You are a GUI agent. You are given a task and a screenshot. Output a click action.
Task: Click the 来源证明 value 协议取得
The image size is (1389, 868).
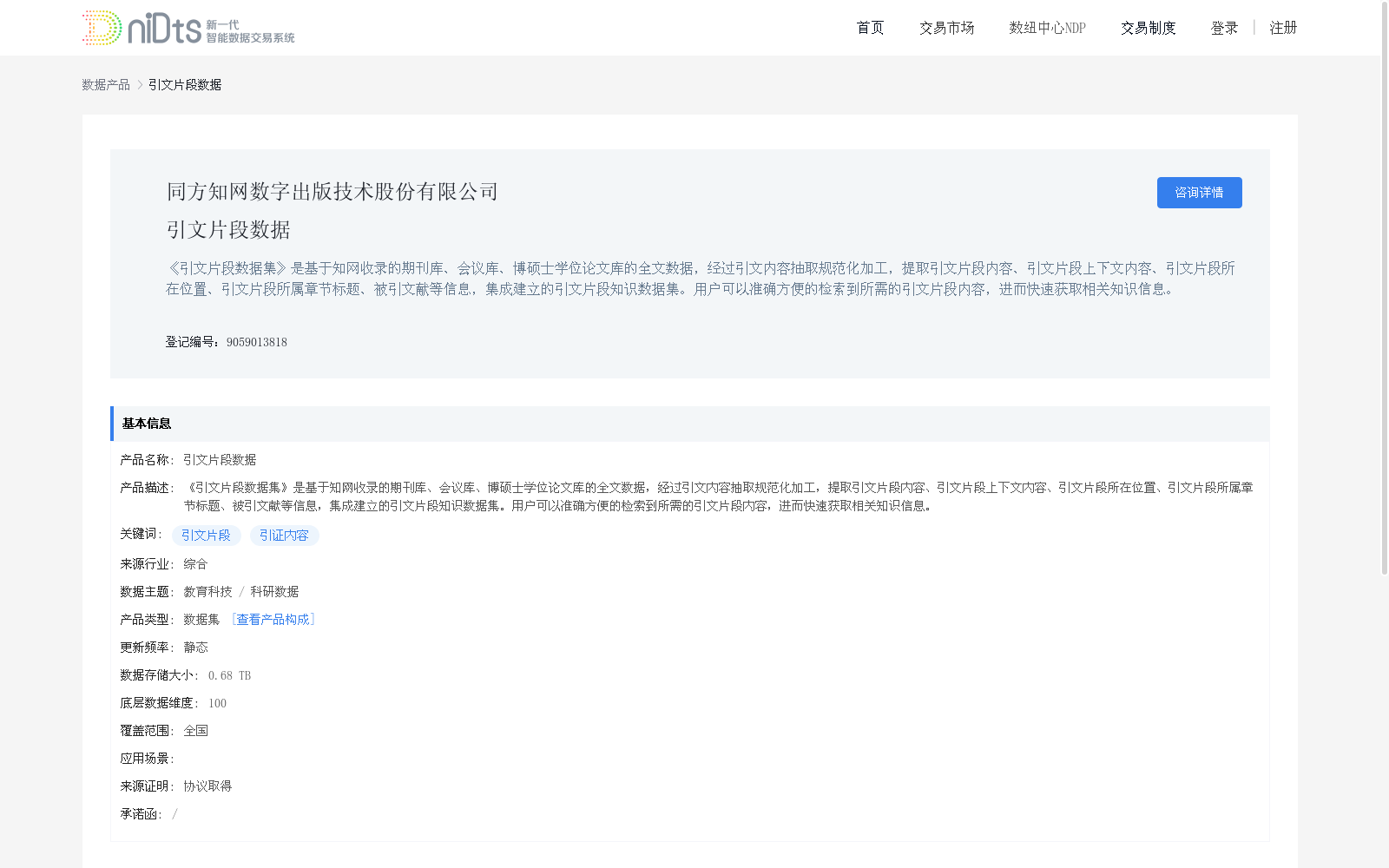click(x=207, y=786)
